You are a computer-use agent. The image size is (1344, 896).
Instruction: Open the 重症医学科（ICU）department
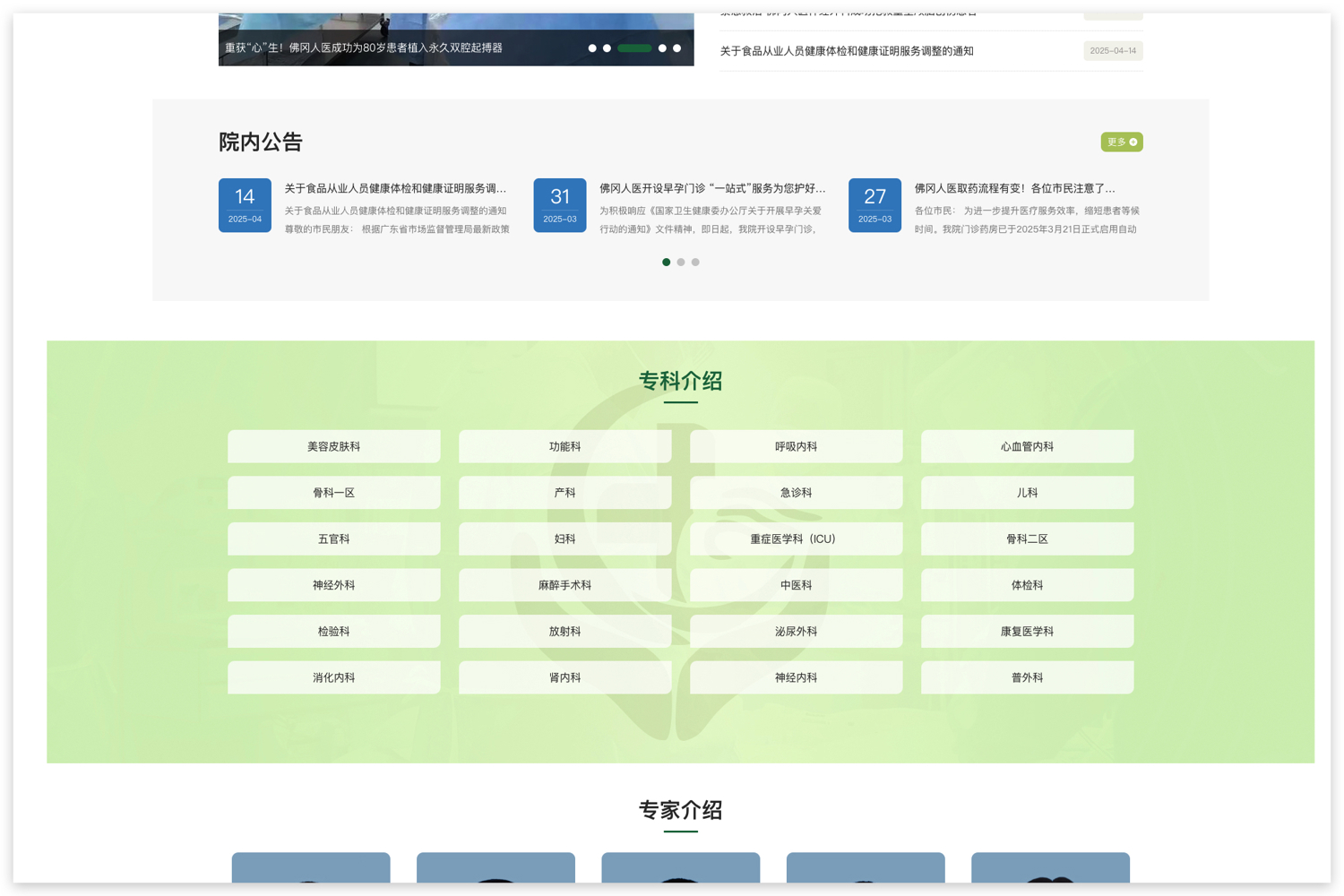[x=796, y=538]
